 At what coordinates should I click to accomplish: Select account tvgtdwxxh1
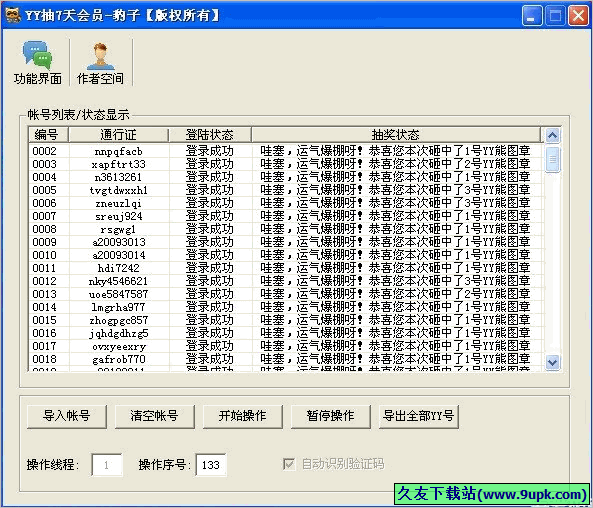click(x=119, y=190)
